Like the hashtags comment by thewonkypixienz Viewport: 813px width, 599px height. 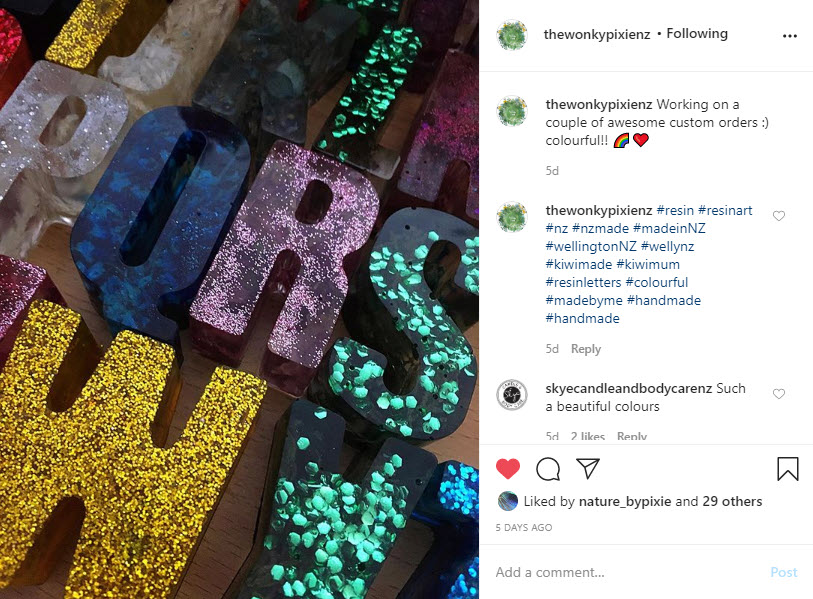coord(779,216)
